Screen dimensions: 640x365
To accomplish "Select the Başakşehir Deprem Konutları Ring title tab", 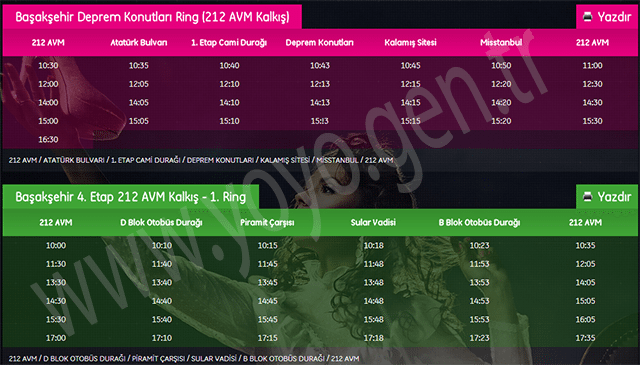I will [x=152, y=17].
